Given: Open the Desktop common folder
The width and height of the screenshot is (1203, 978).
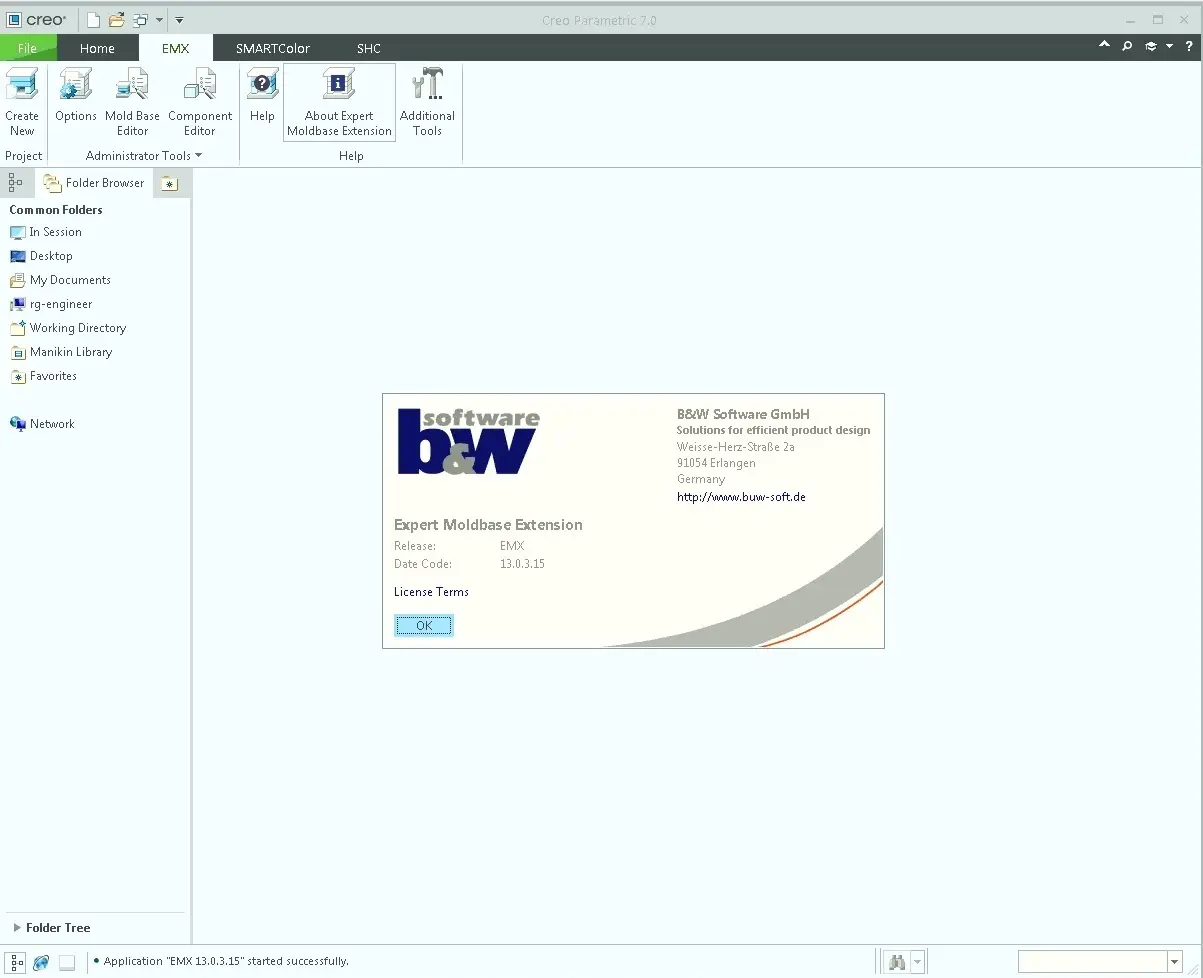Looking at the screenshot, I should (41, 256).
